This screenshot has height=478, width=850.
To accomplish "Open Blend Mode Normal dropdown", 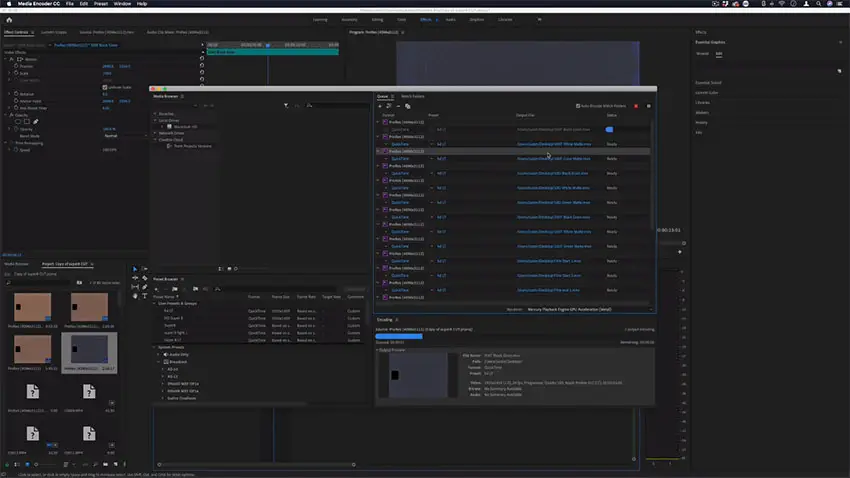I will point(124,136).
